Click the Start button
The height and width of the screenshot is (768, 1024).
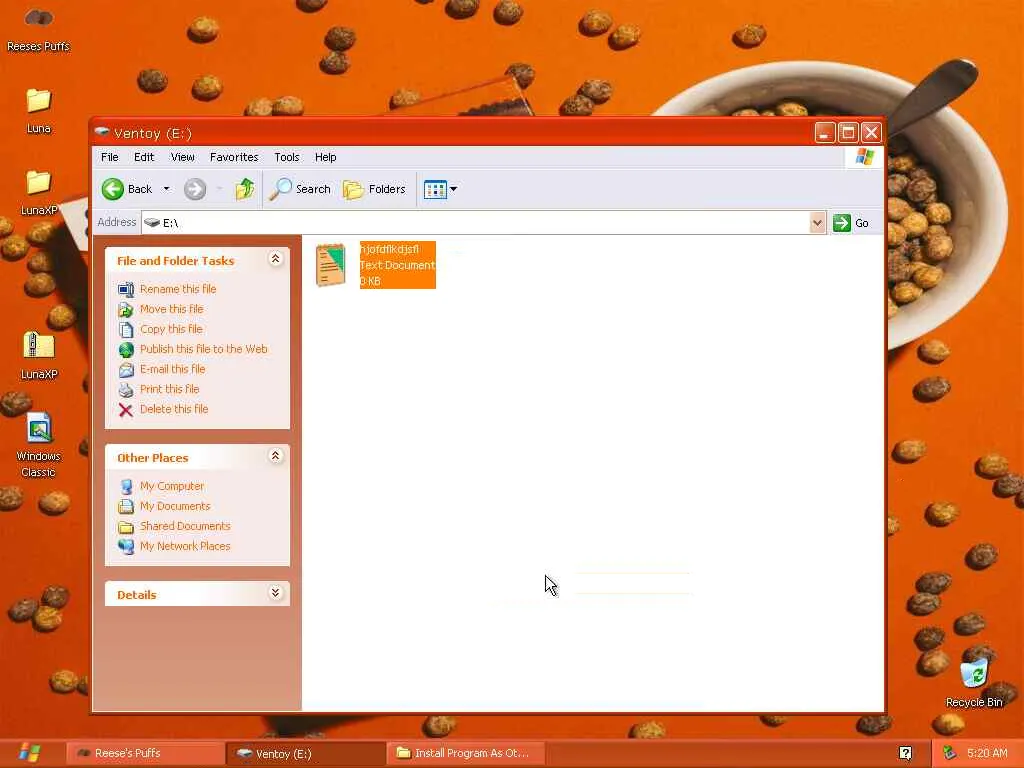coord(30,753)
